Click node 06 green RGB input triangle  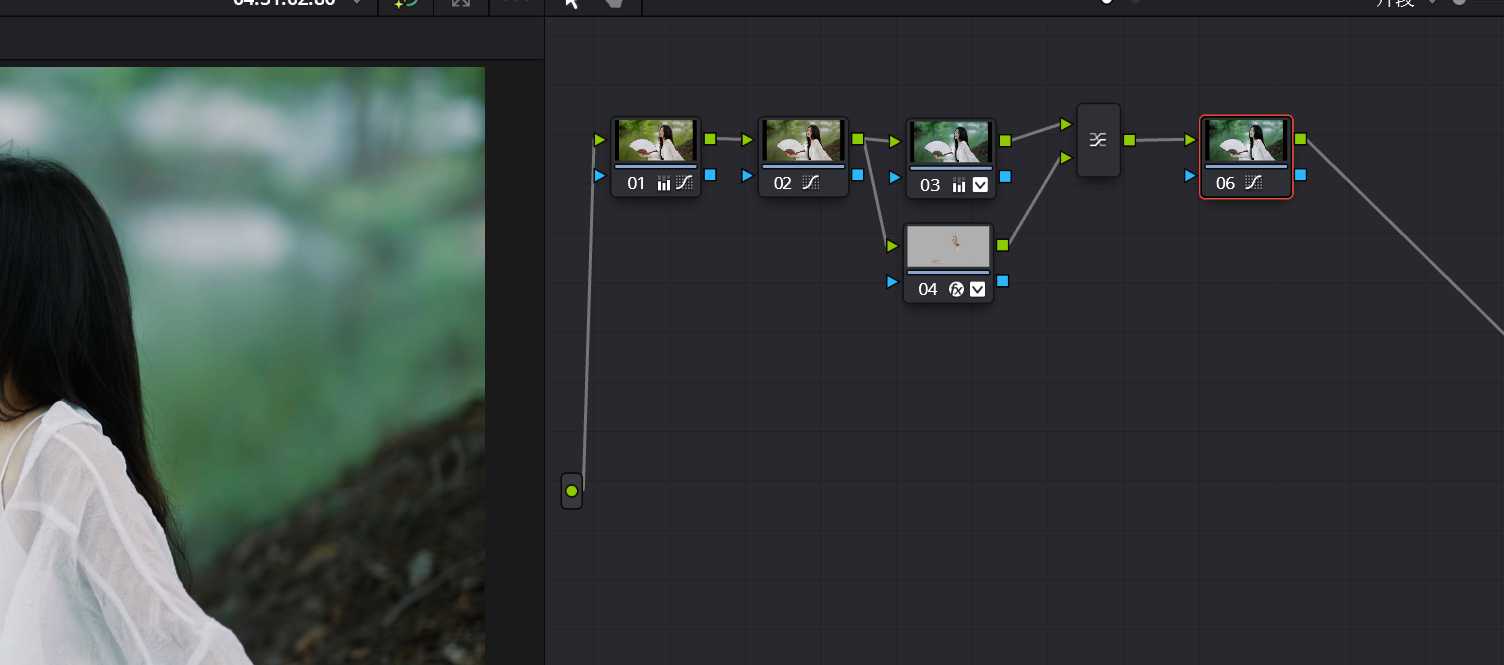tap(1190, 140)
